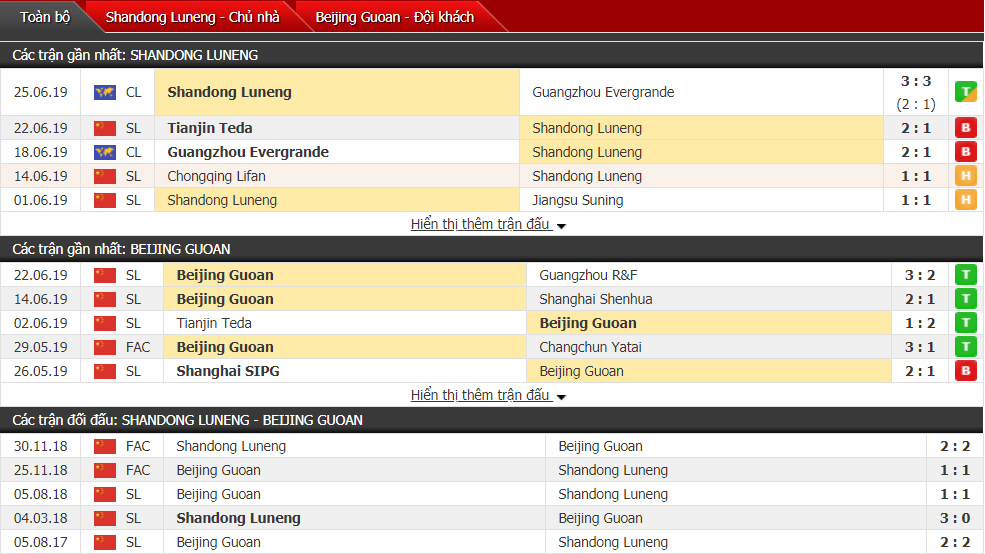Click the red B badge in Tianjin Teda vs Shandong Luneng row
Viewport: 985px width, 554px height.
click(x=966, y=128)
